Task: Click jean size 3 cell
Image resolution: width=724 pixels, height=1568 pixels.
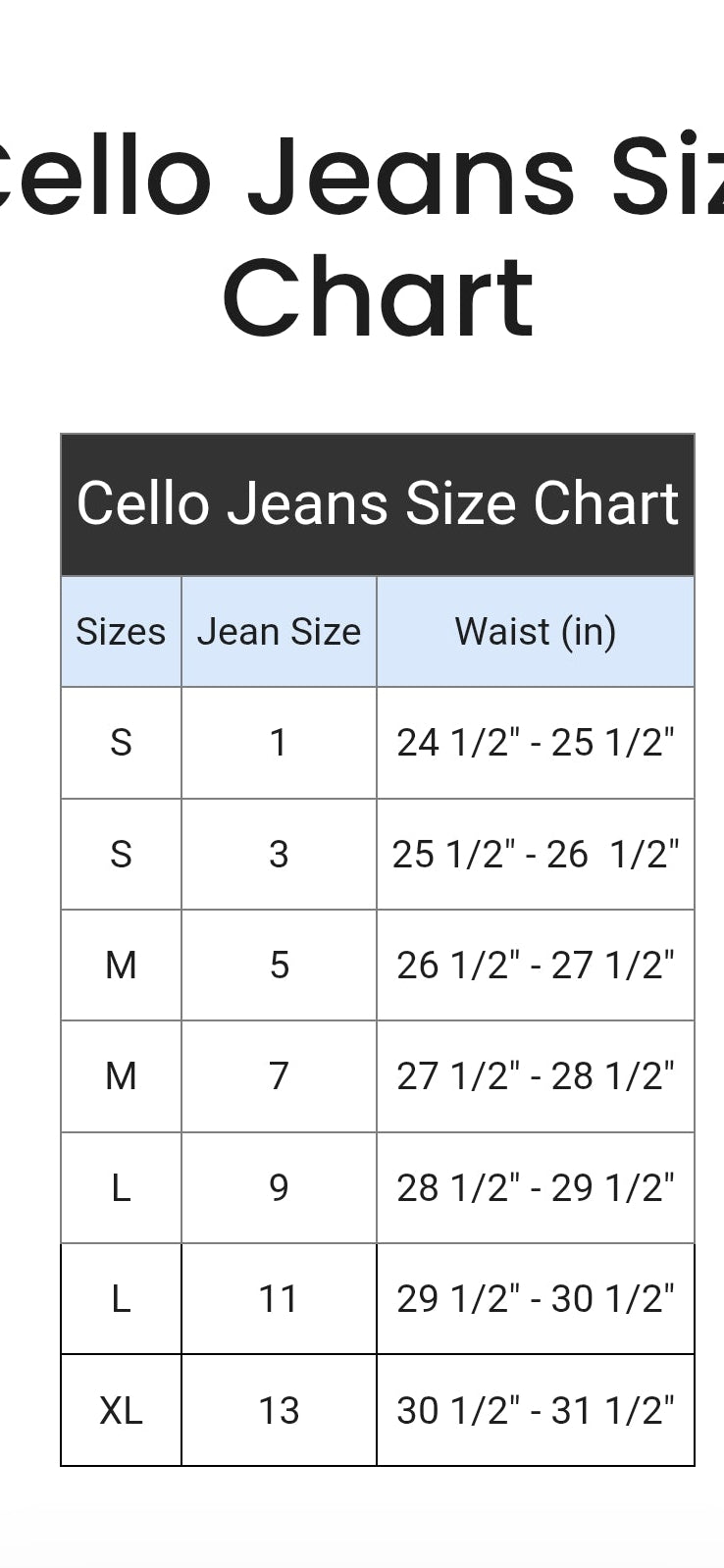Action: pos(280,855)
